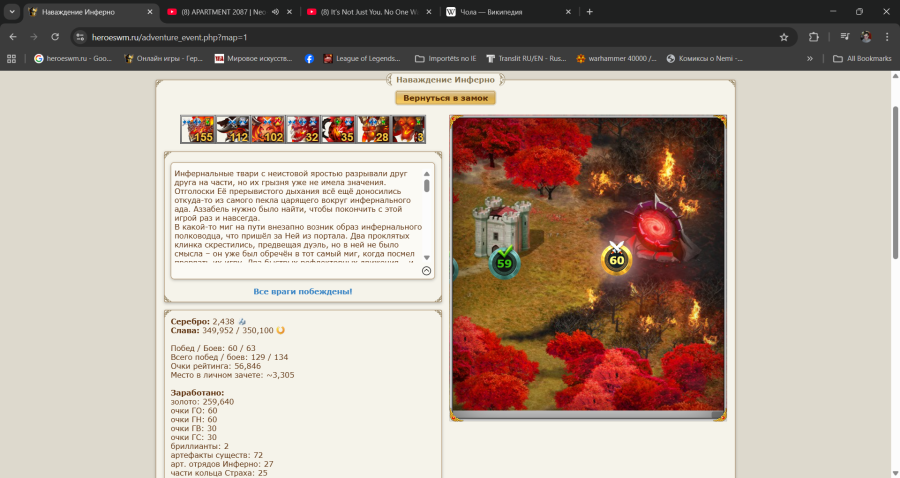Click the silver icon next to 2,438
This screenshot has height=478, width=900.
[242, 322]
